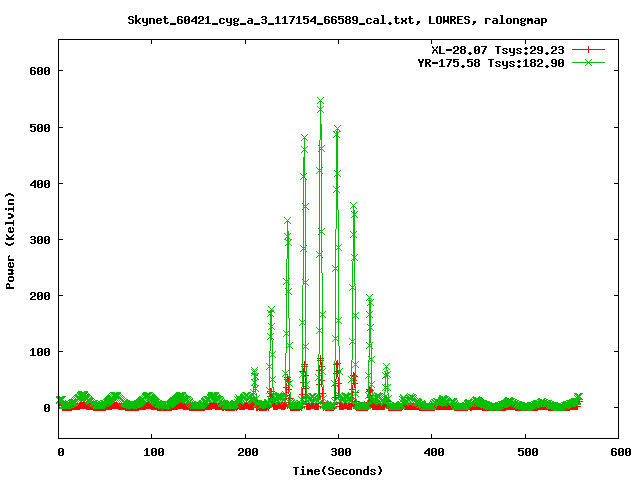Click the plot title Skynet_60421_cyg_a_3 text
The width and height of the screenshot is (640, 480).
click(x=337, y=20)
